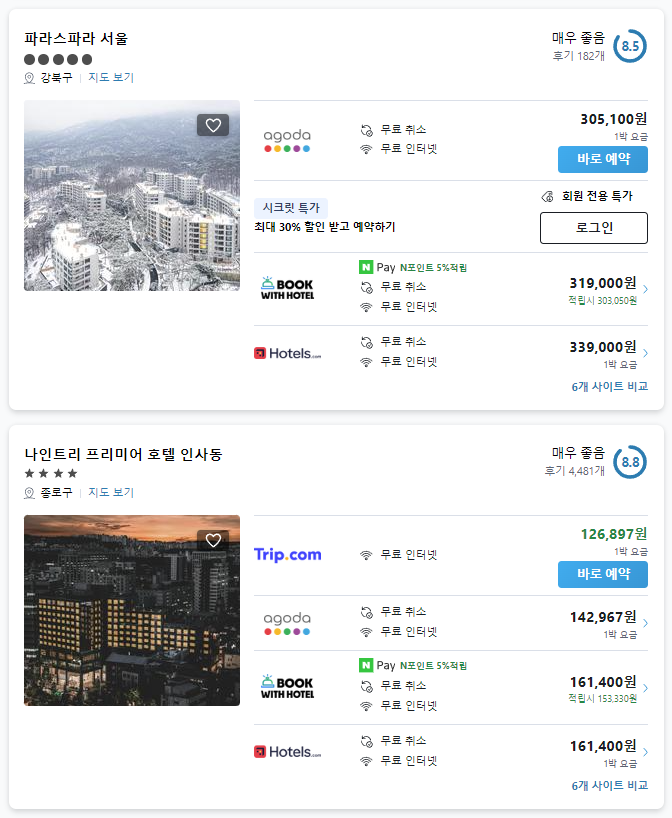
Task: Click the Hotels.com logo on 나인트리 listing
Action: 290,751
